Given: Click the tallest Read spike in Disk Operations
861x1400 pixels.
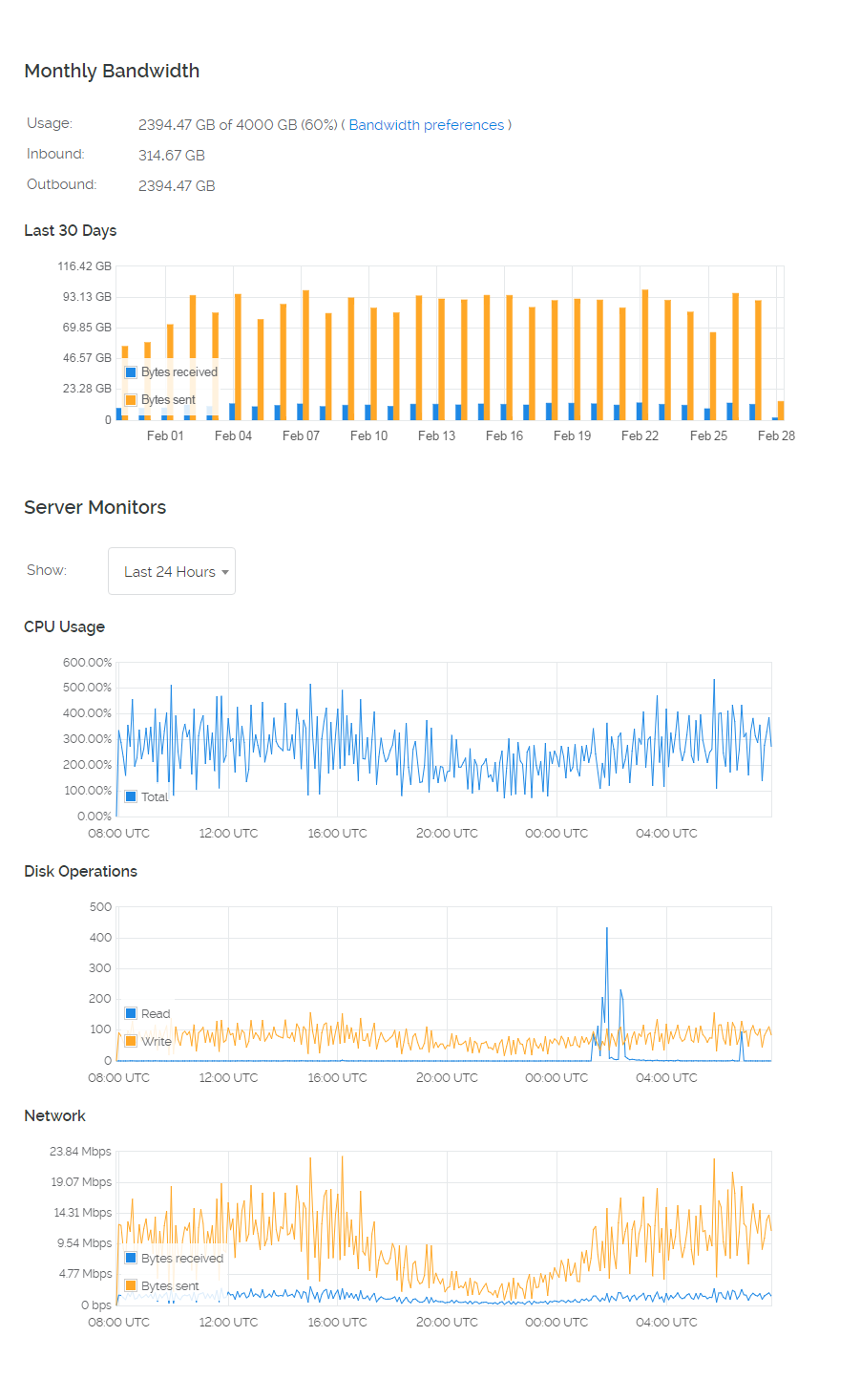Looking at the screenshot, I should [606, 931].
